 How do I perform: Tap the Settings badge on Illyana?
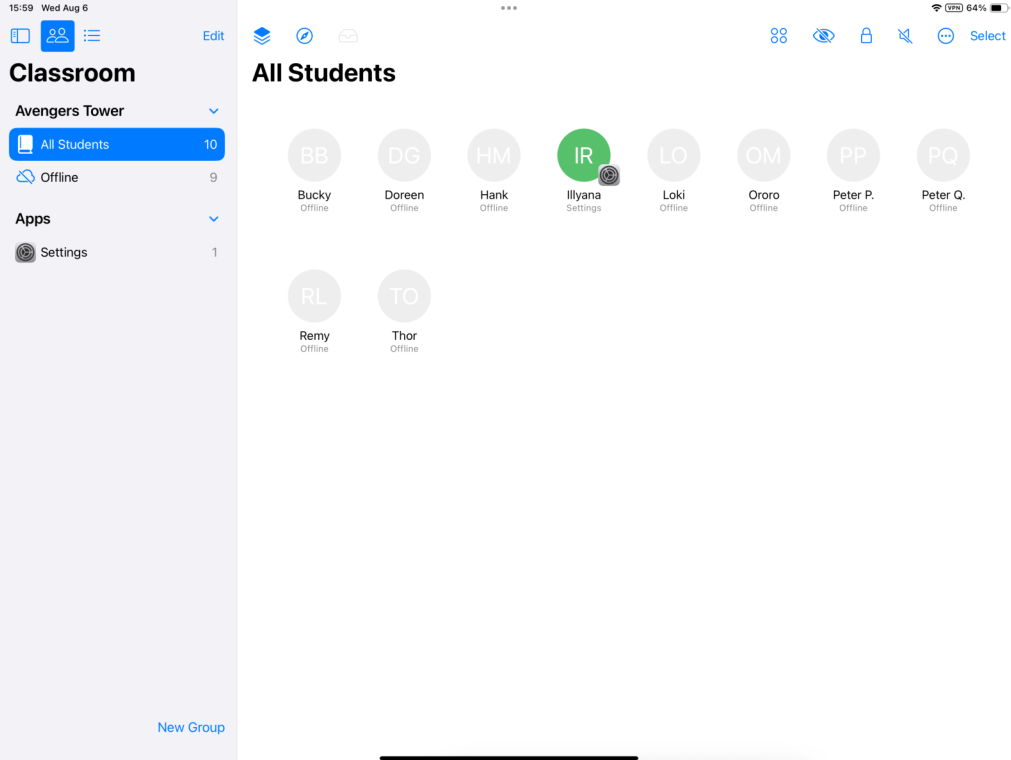point(609,175)
